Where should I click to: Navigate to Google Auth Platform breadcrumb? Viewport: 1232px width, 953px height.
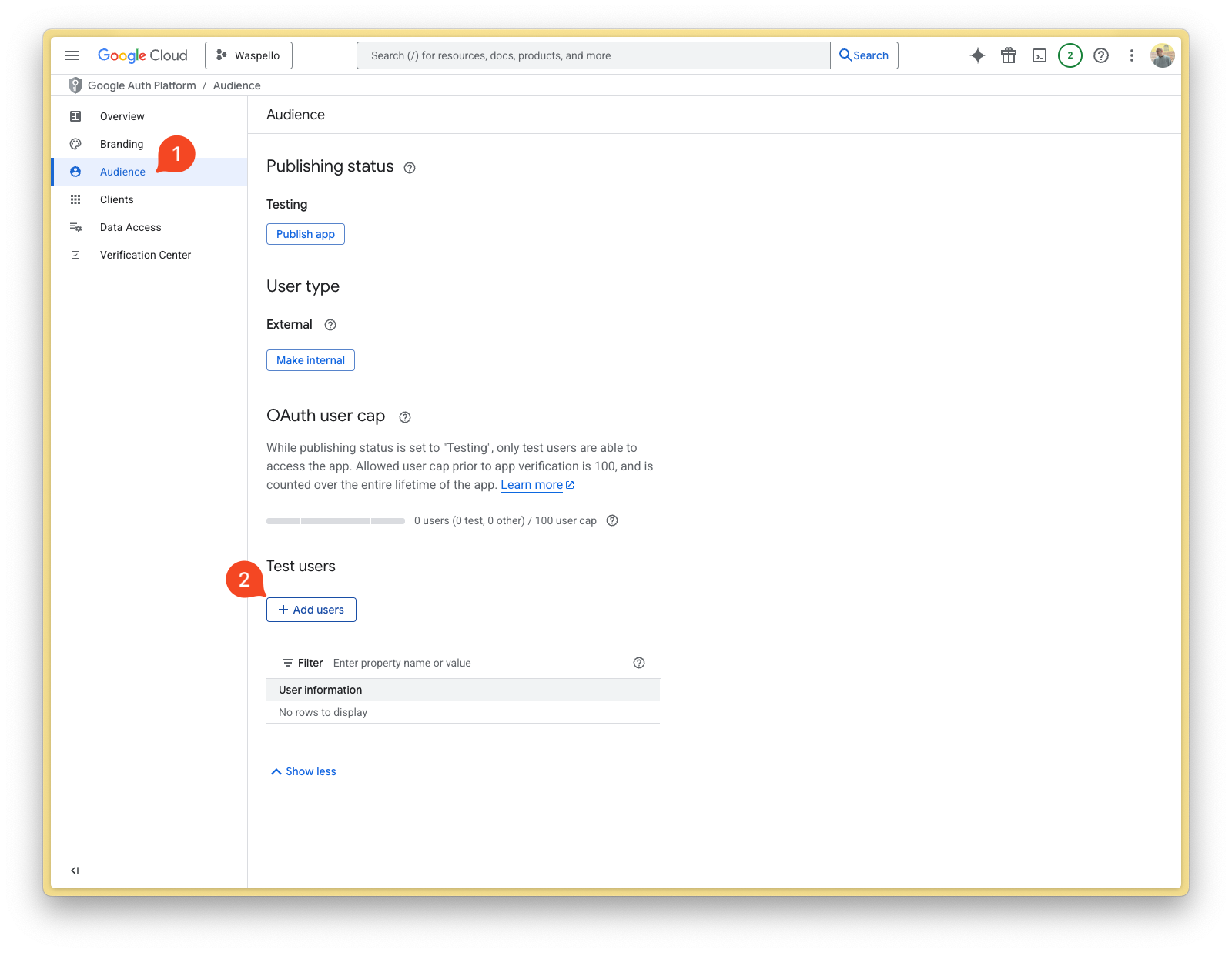(x=142, y=85)
